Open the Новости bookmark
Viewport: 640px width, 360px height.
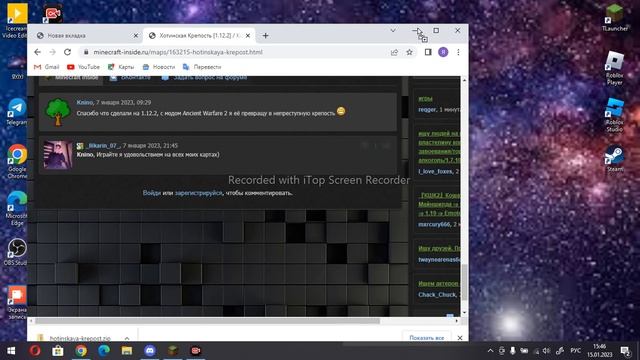(x=159, y=67)
